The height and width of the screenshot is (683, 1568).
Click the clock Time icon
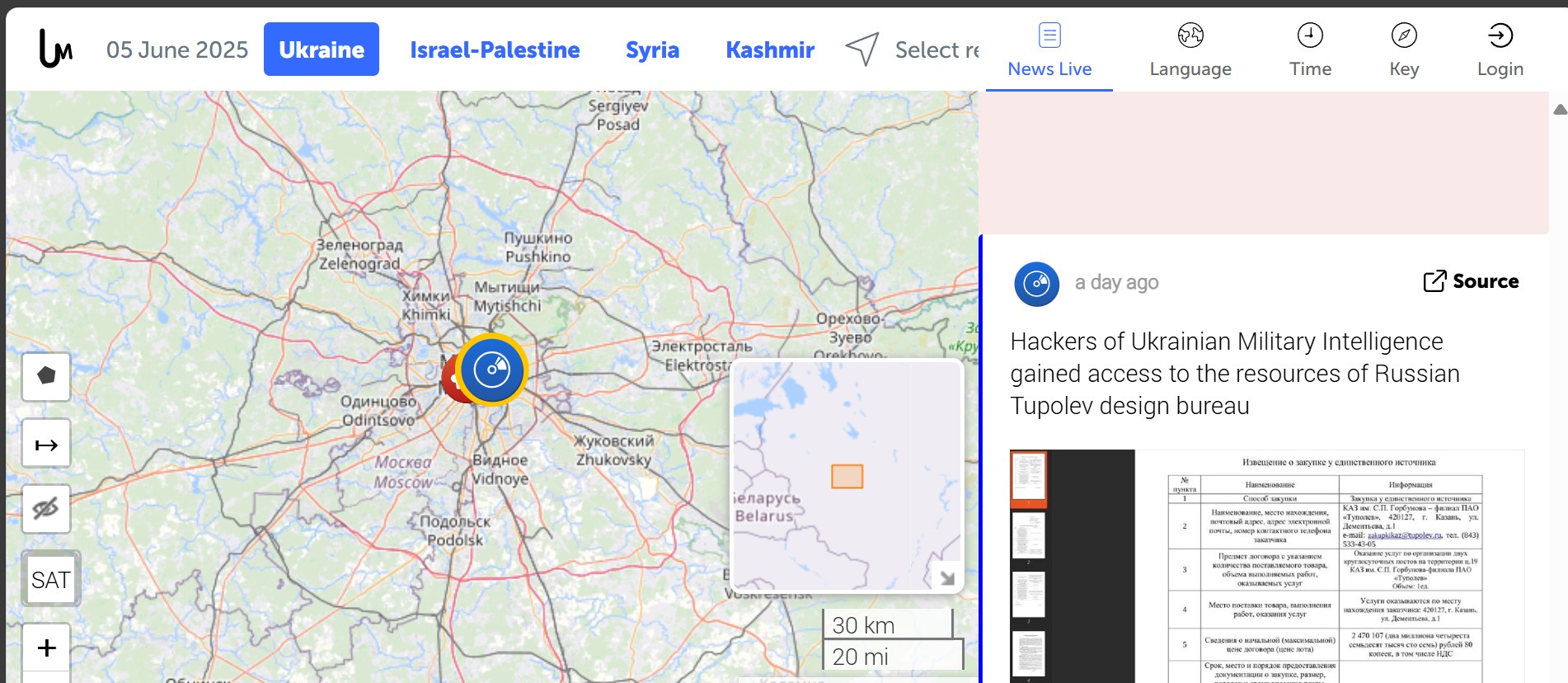coord(1310,35)
